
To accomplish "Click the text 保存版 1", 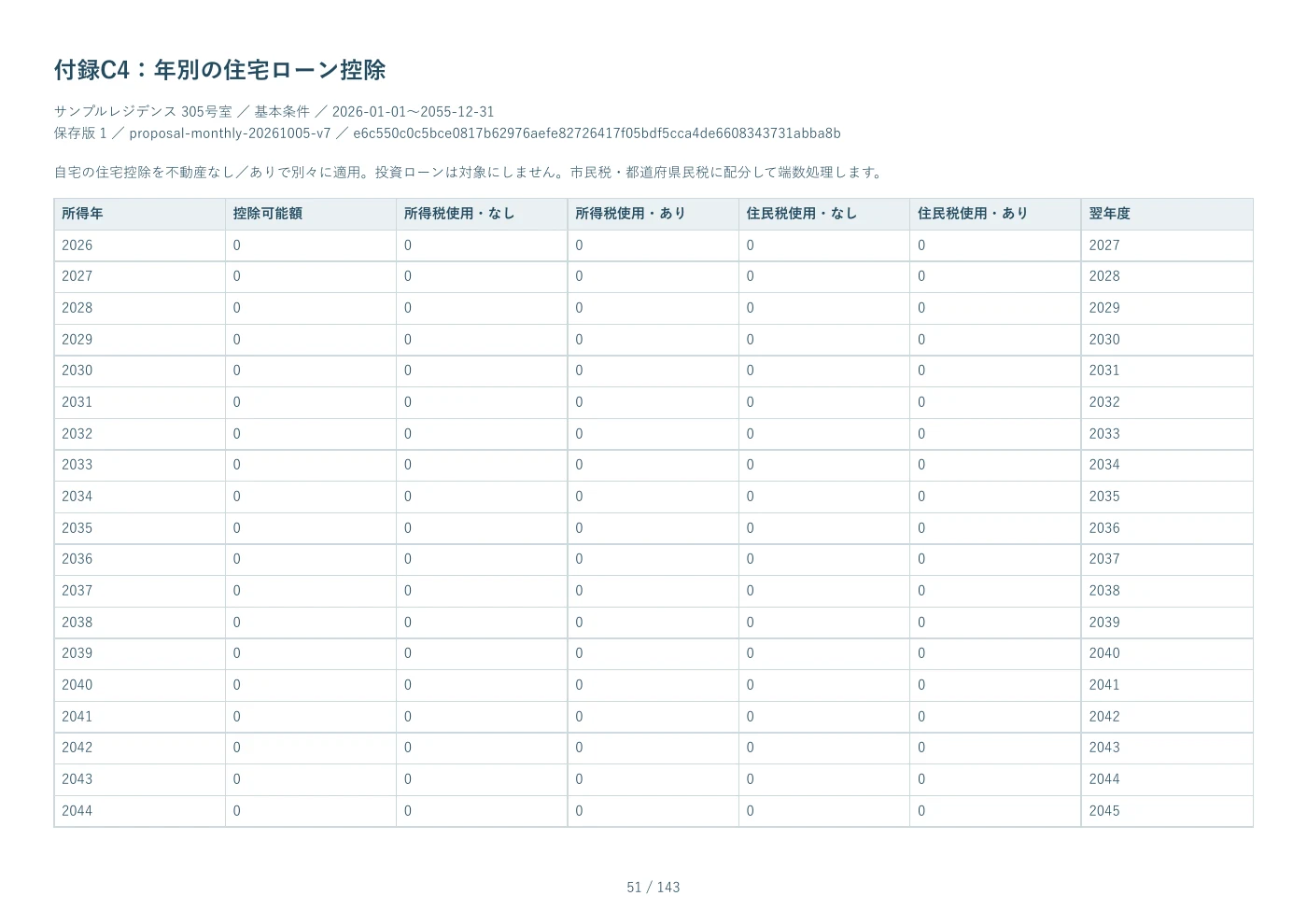I will (x=80, y=133).
